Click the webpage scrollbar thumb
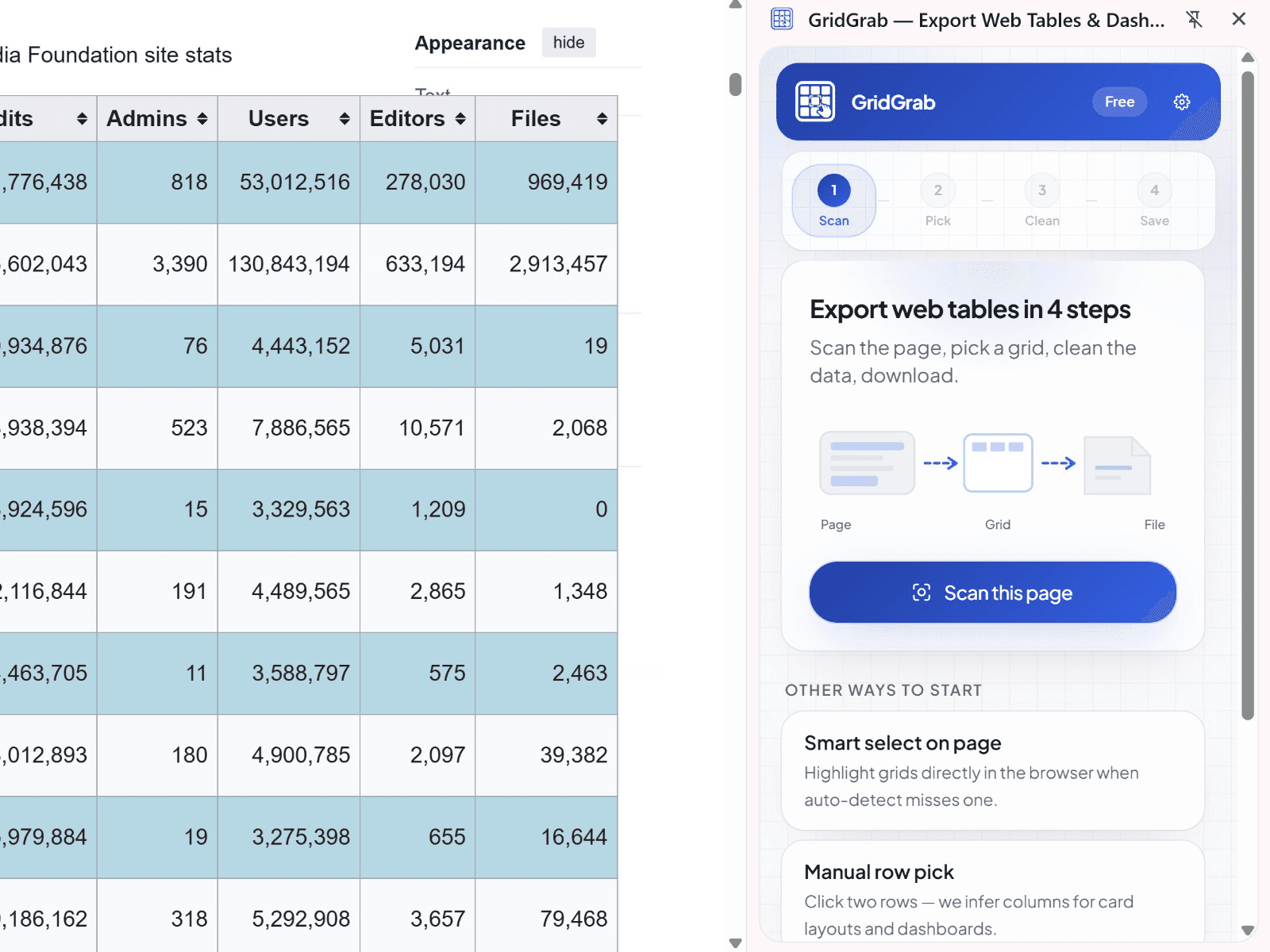The image size is (1270, 952). pyautogui.click(x=736, y=85)
